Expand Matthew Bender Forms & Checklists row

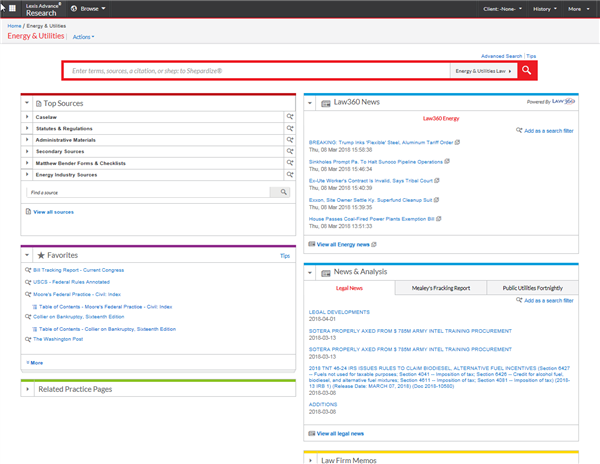click(x=27, y=163)
